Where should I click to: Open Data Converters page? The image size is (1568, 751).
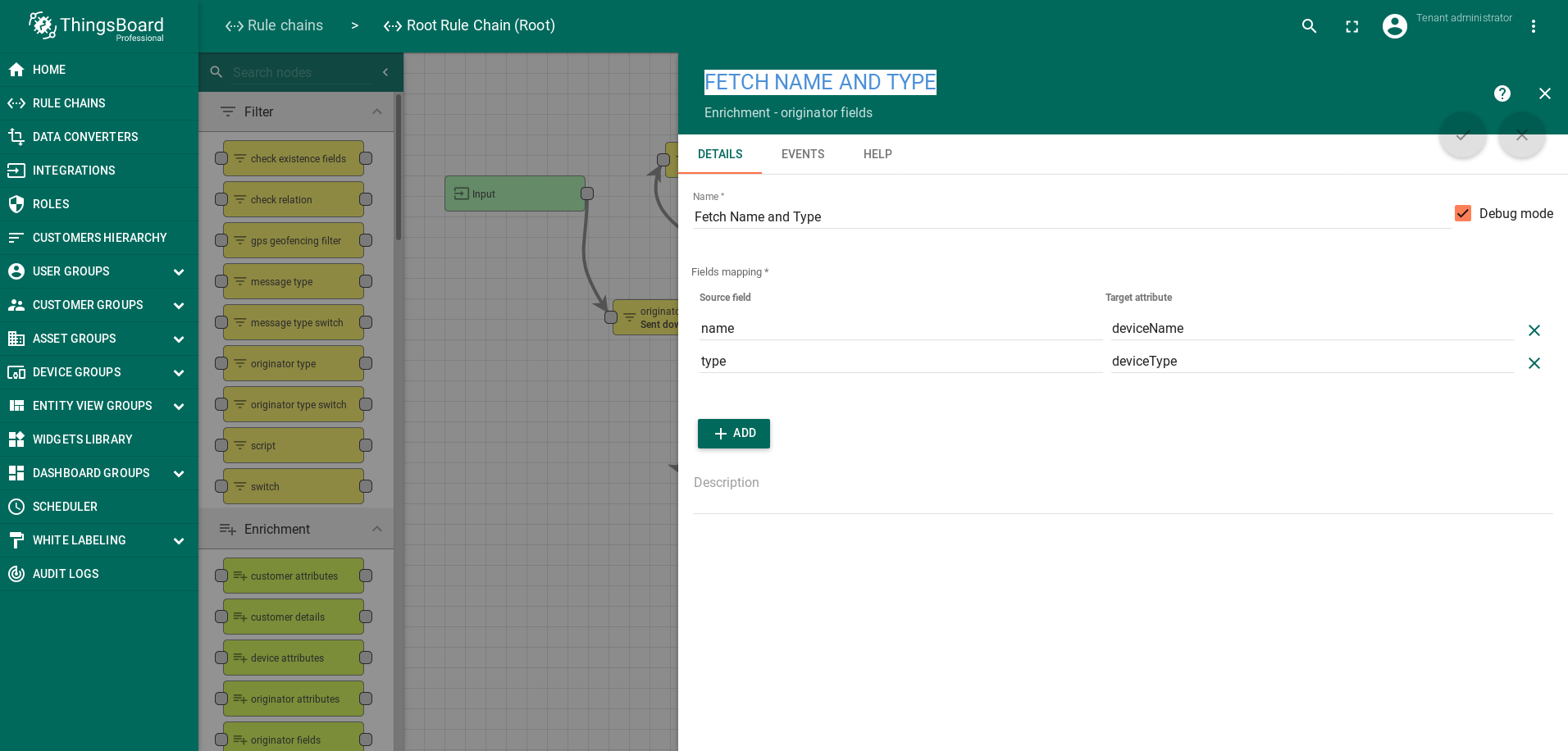99,137
